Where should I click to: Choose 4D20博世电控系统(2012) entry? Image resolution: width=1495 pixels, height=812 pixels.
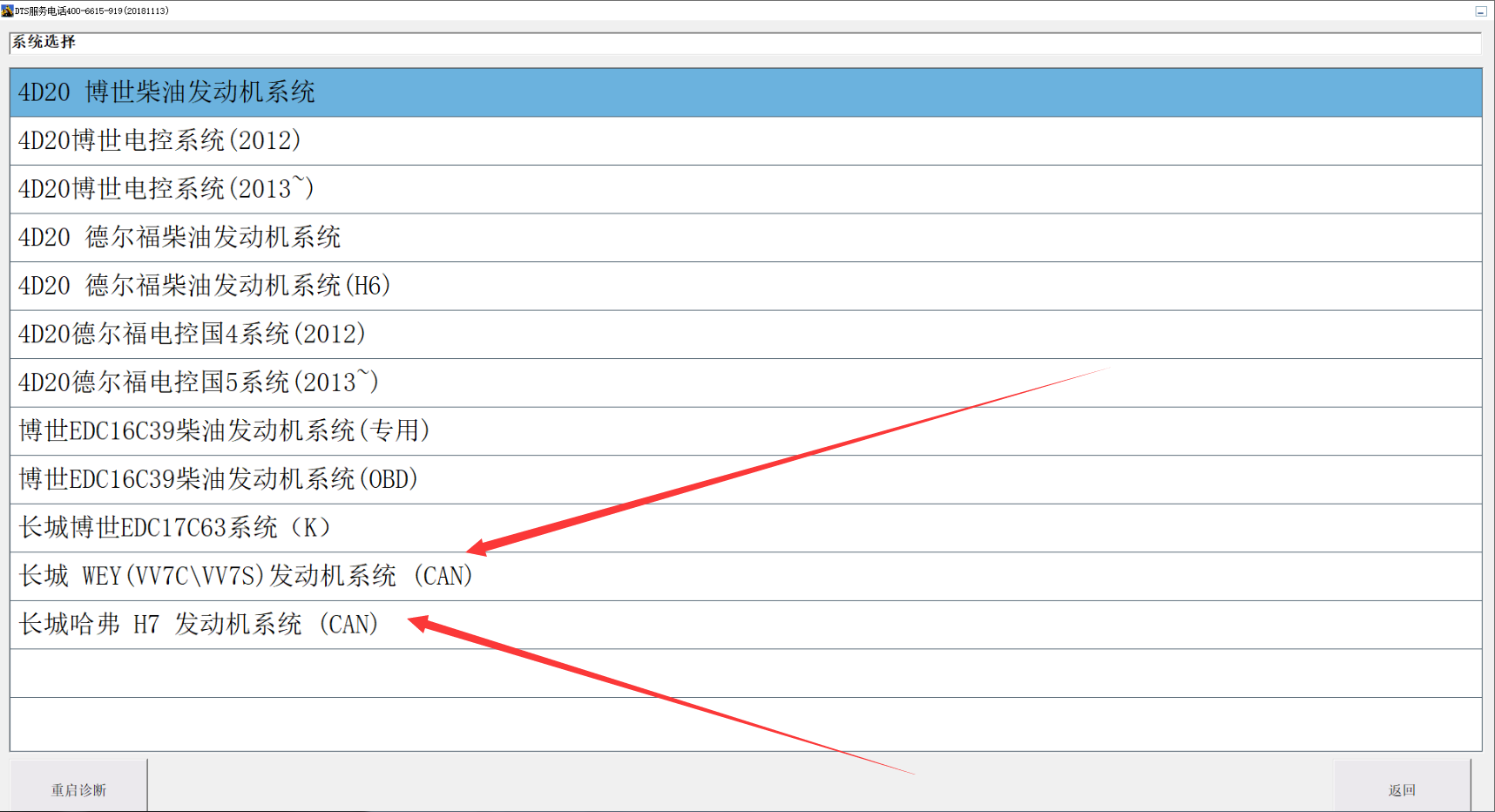[x=746, y=141]
